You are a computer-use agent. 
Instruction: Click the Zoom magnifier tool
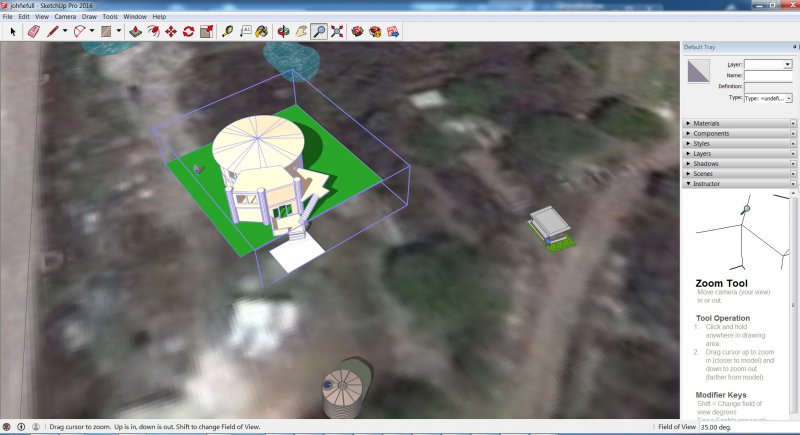(x=319, y=32)
